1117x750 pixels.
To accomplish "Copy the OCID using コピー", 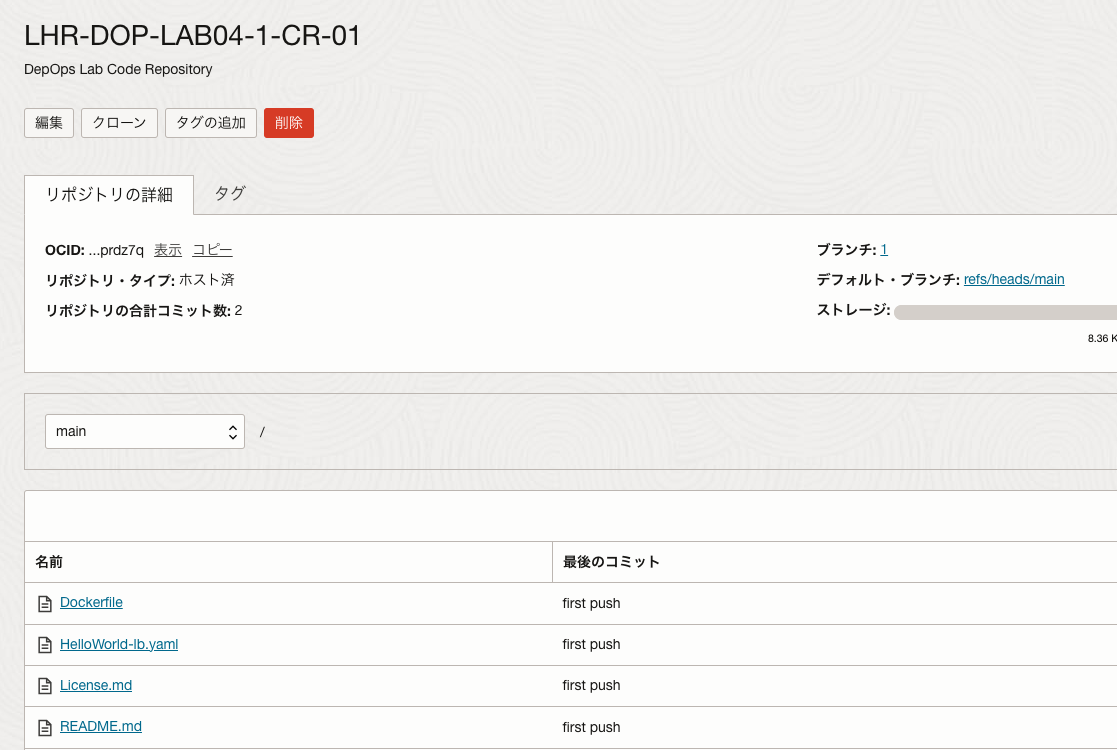I will (212, 250).
